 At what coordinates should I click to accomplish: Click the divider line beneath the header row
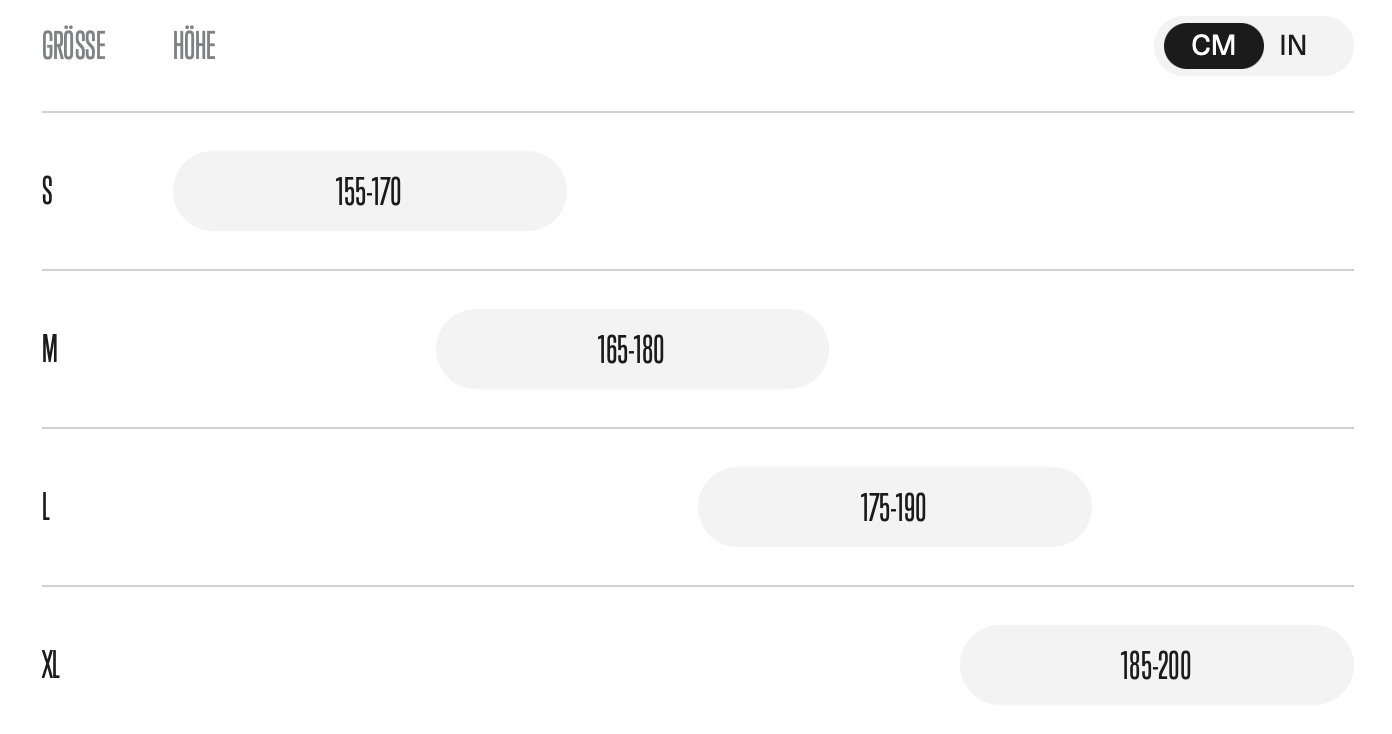[698, 112]
